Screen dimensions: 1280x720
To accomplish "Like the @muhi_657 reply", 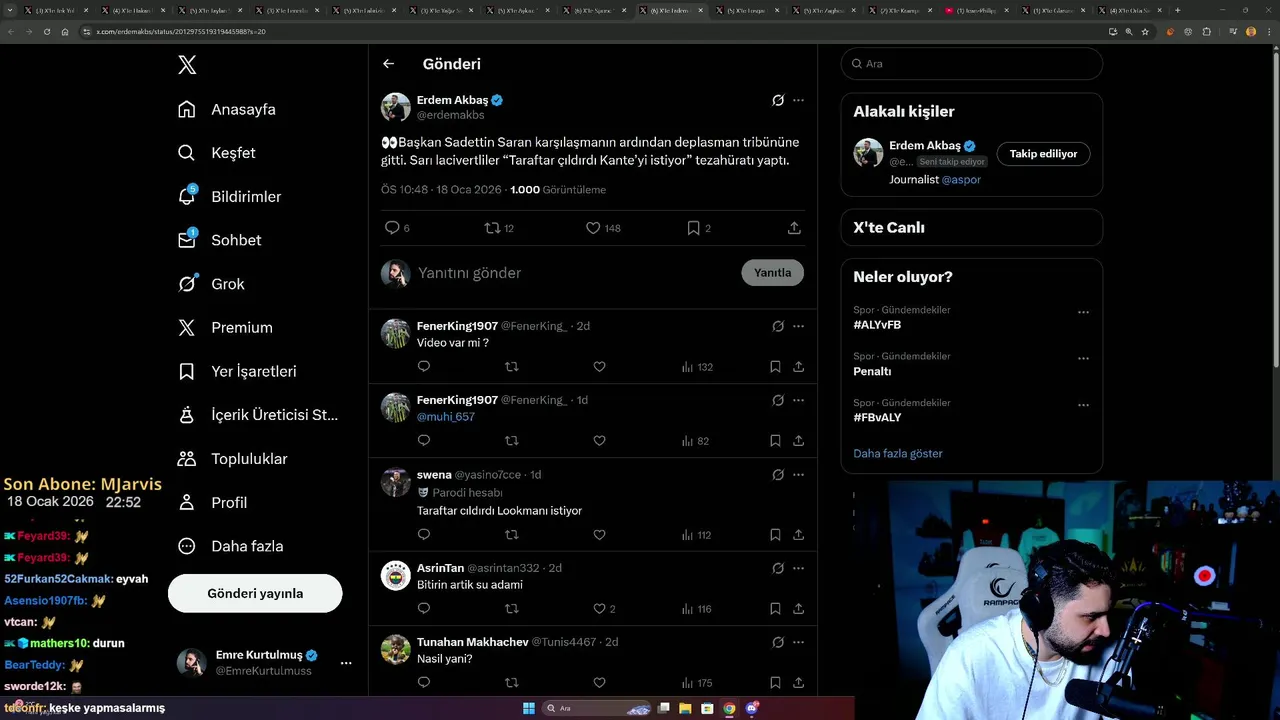I will click(x=599, y=441).
